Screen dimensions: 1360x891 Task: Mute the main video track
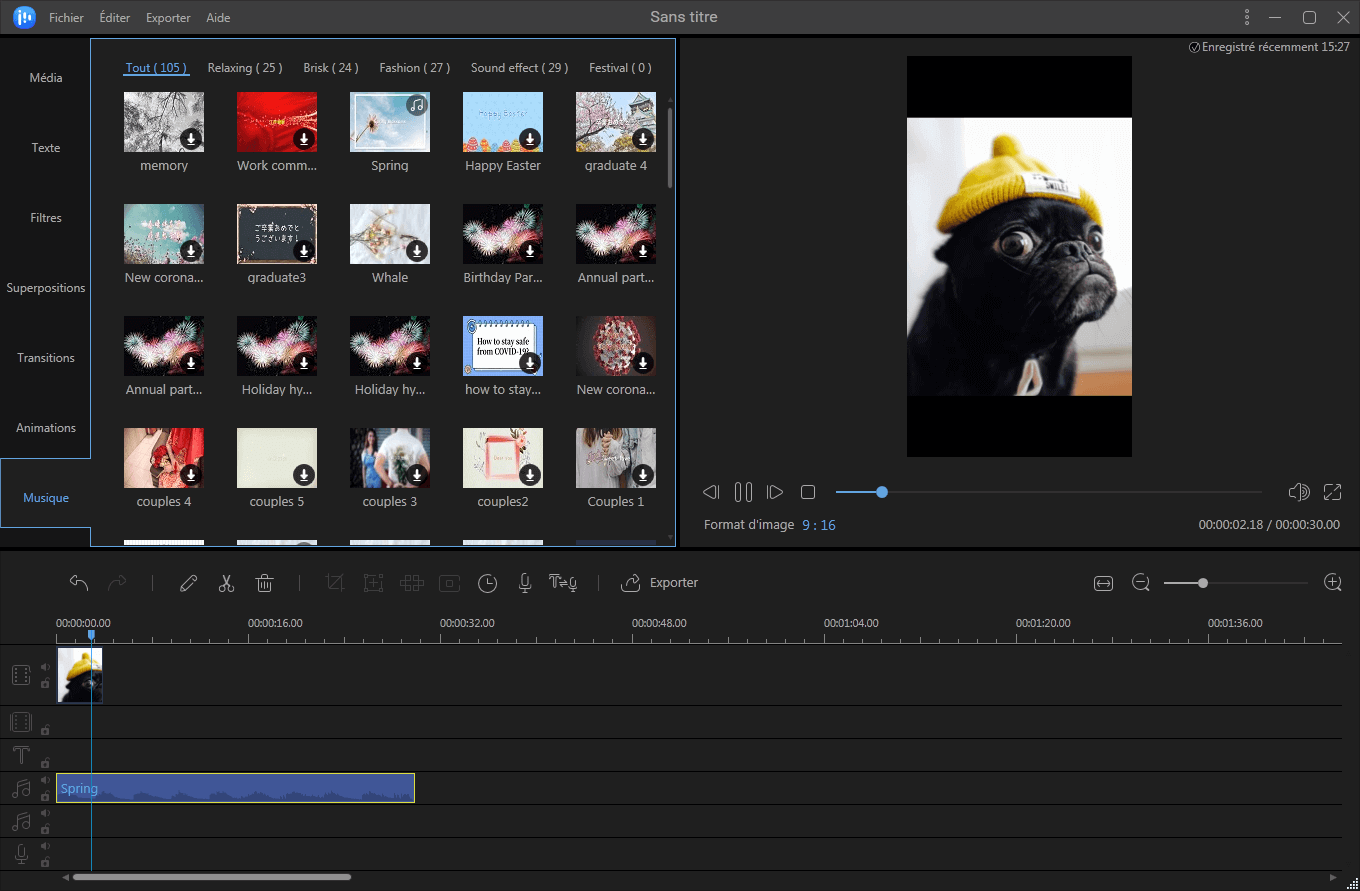[45, 667]
